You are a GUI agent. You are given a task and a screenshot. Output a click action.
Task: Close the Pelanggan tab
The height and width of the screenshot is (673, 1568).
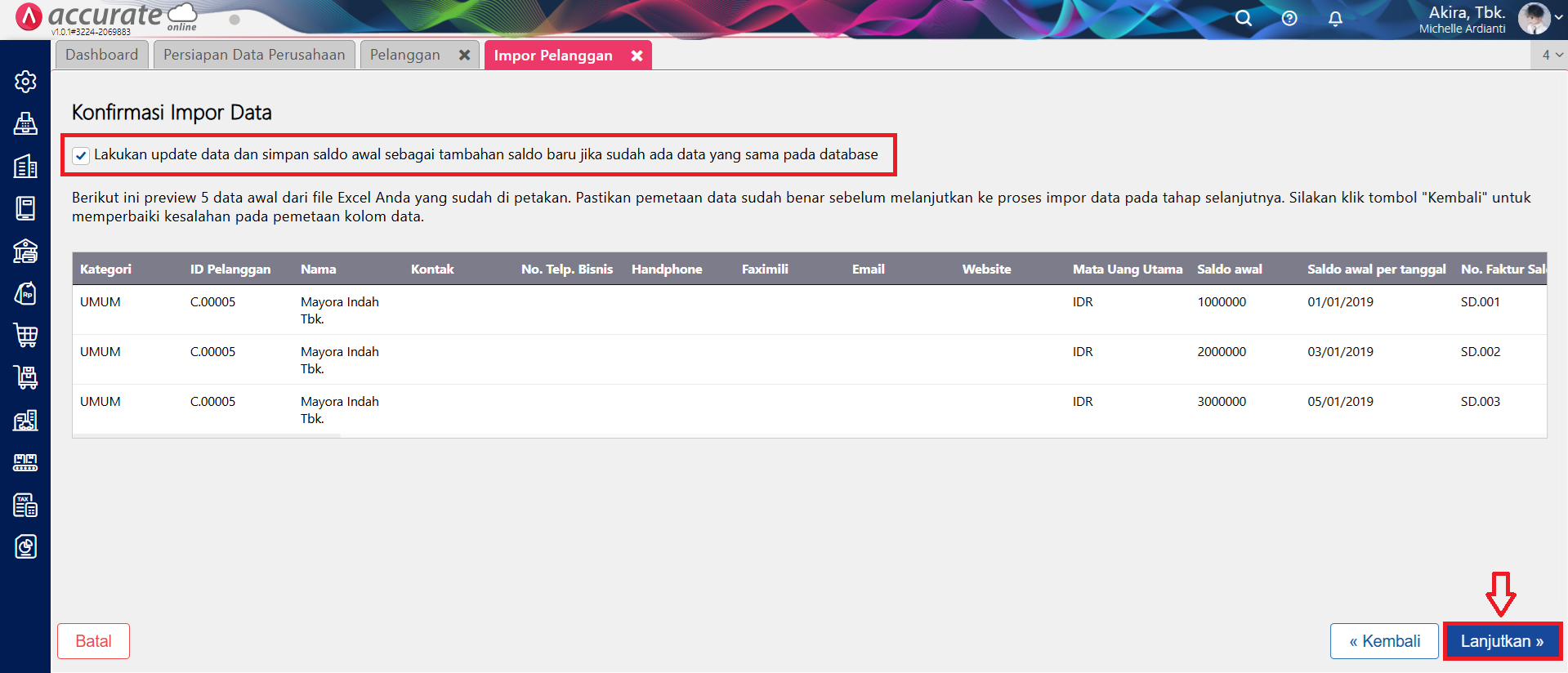pyautogui.click(x=464, y=55)
